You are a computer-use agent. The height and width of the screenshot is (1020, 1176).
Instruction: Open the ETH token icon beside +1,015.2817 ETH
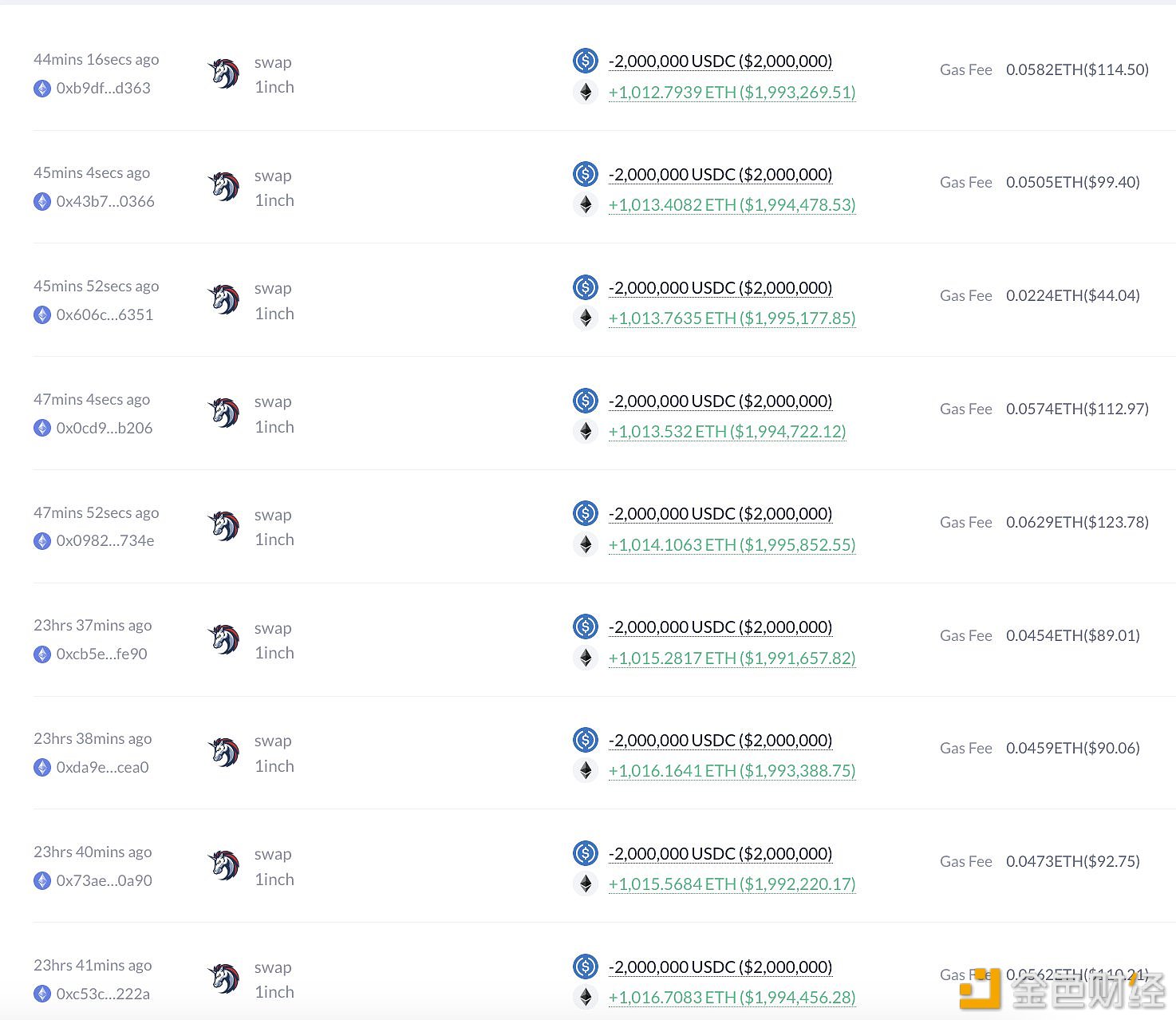(x=586, y=658)
